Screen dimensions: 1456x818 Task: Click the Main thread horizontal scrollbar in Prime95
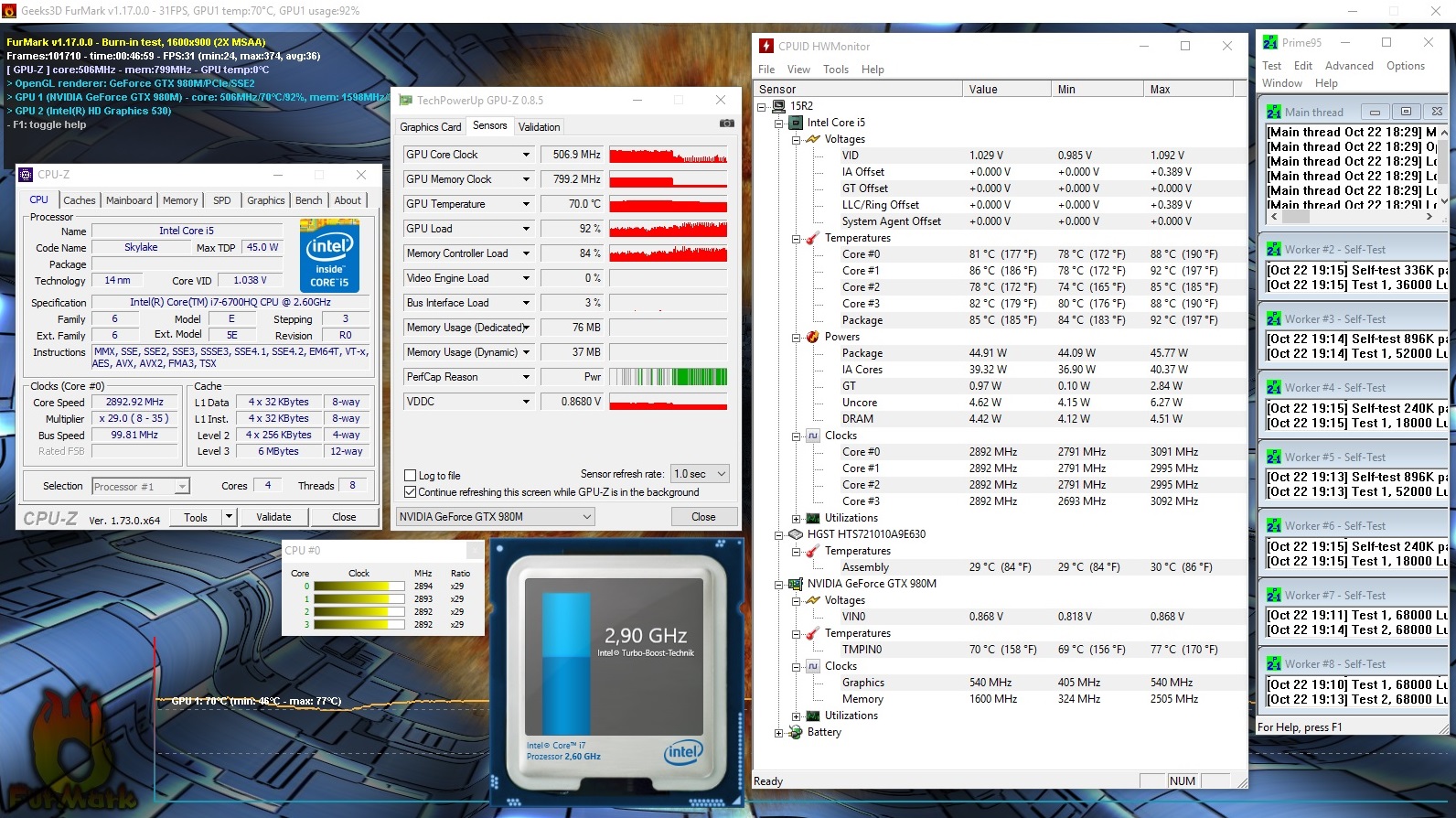[1352, 217]
